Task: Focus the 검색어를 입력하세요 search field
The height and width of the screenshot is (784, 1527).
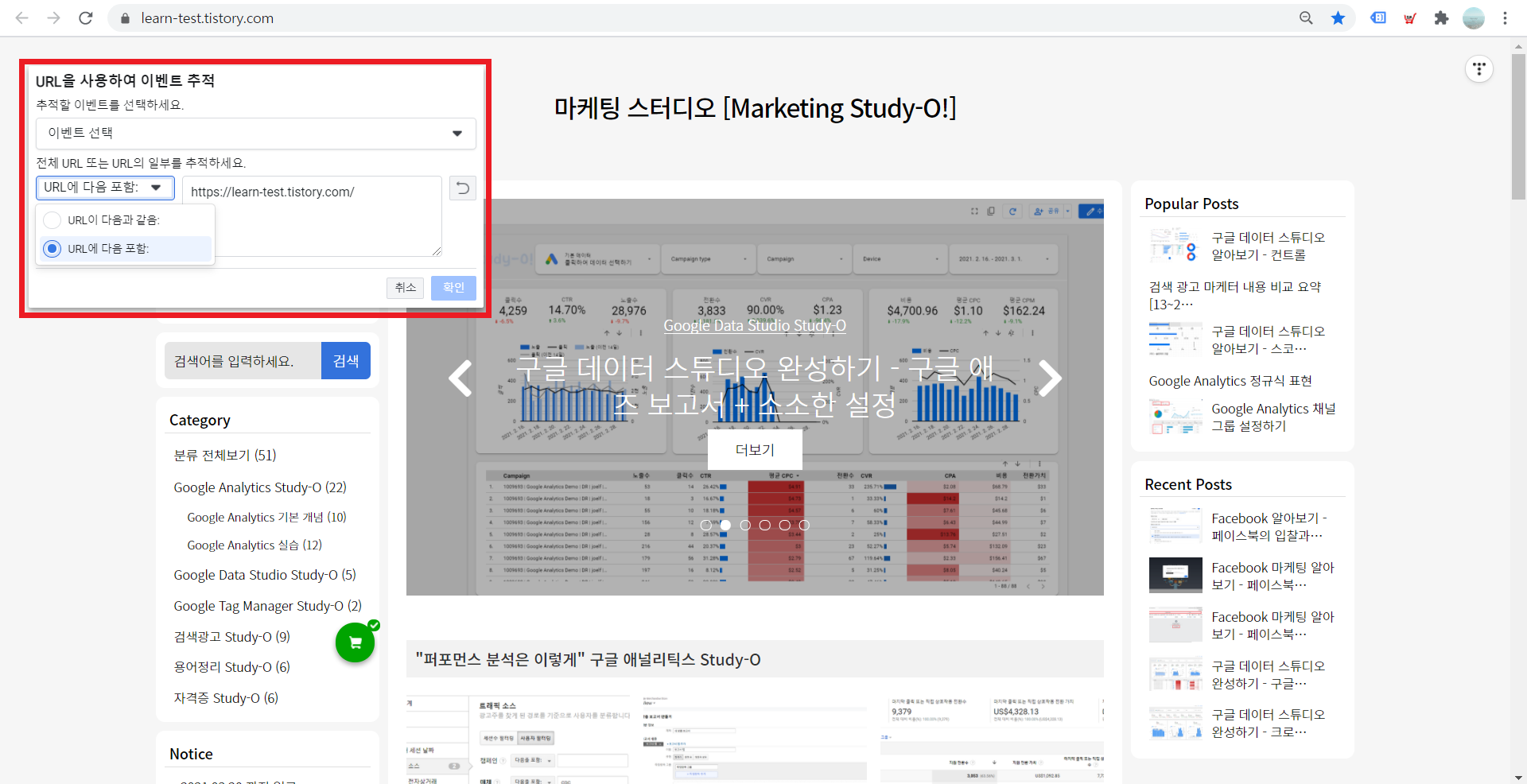Action: click(243, 361)
